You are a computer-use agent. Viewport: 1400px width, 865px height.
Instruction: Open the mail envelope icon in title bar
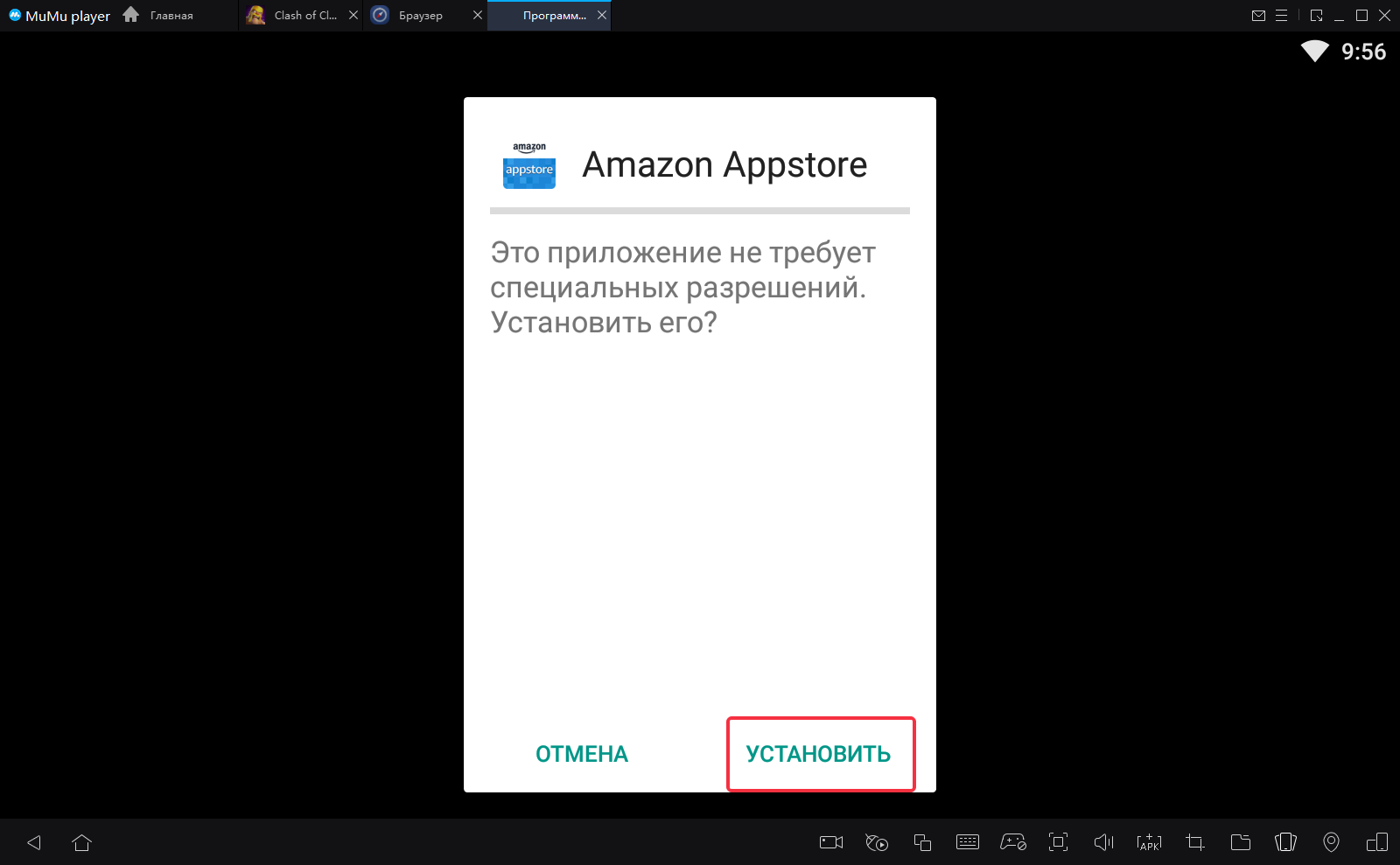(1258, 15)
